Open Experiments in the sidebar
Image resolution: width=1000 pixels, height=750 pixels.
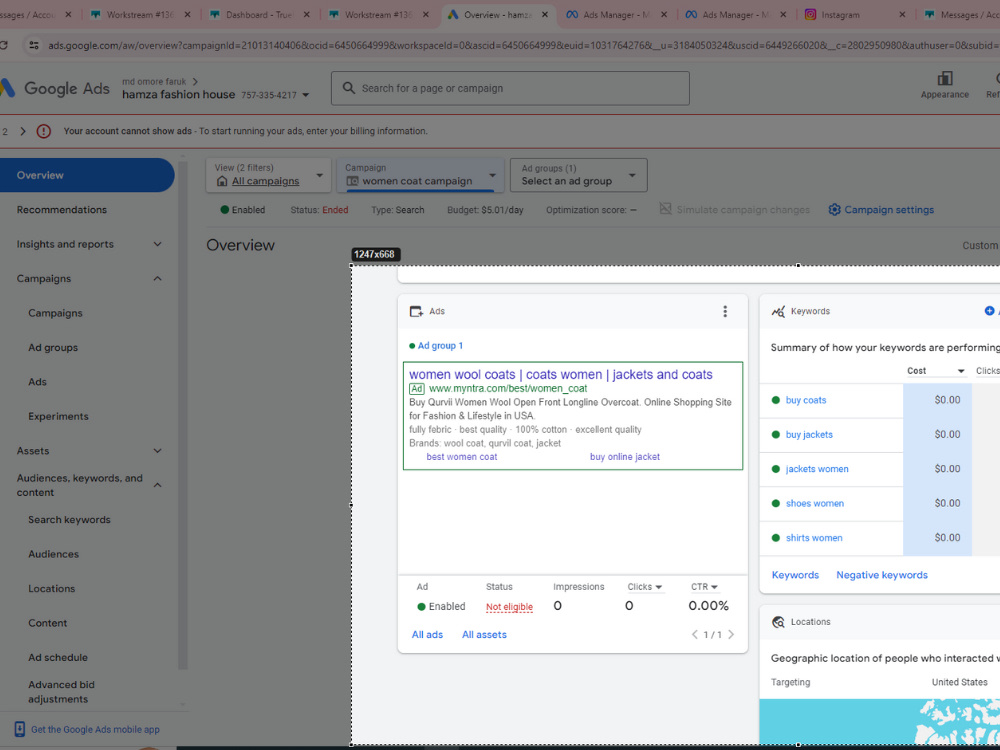pyautogui.click(x=58, y=416)
